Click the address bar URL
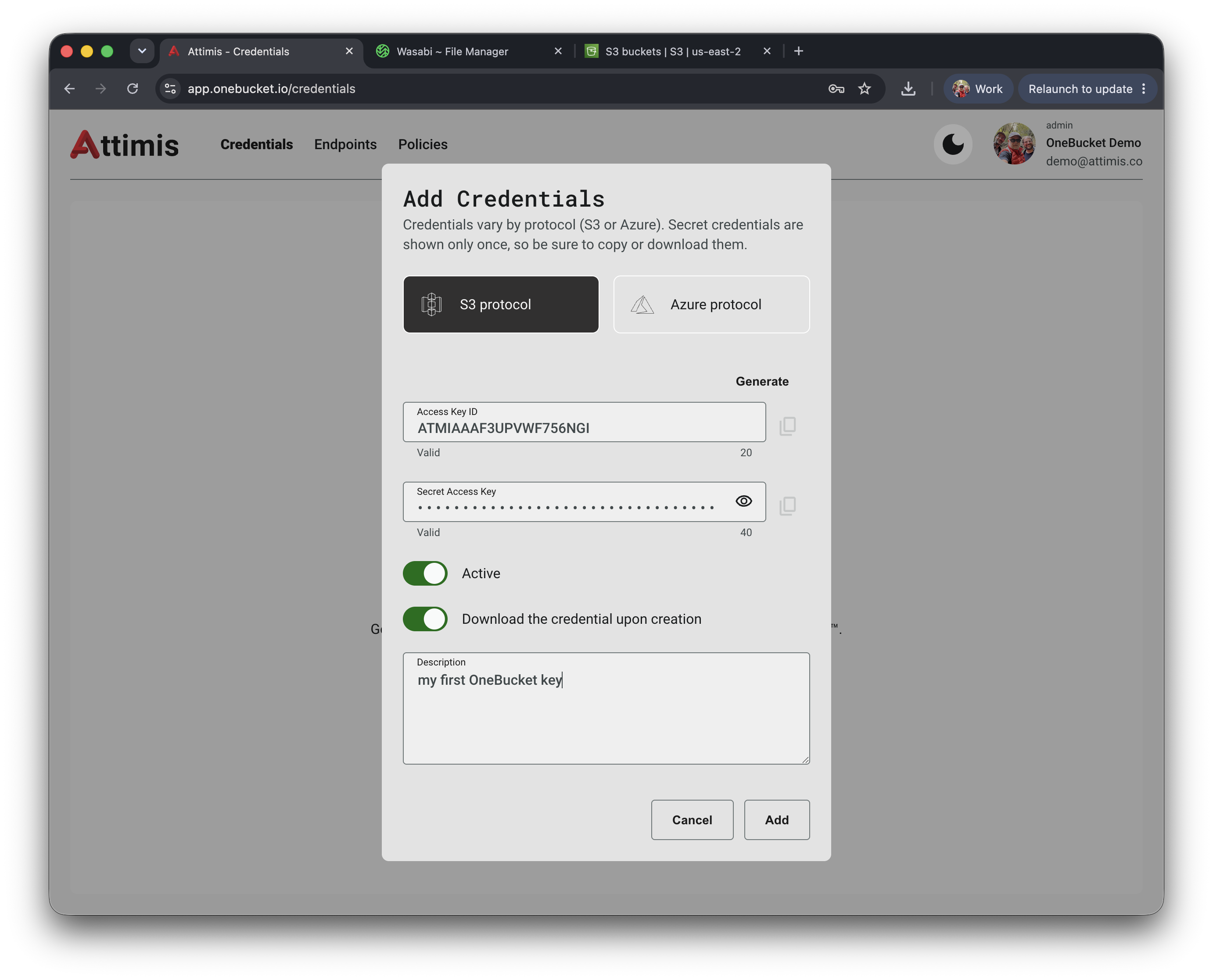The width and height of the screenshot is (1213, 980). tap(272, 89)
